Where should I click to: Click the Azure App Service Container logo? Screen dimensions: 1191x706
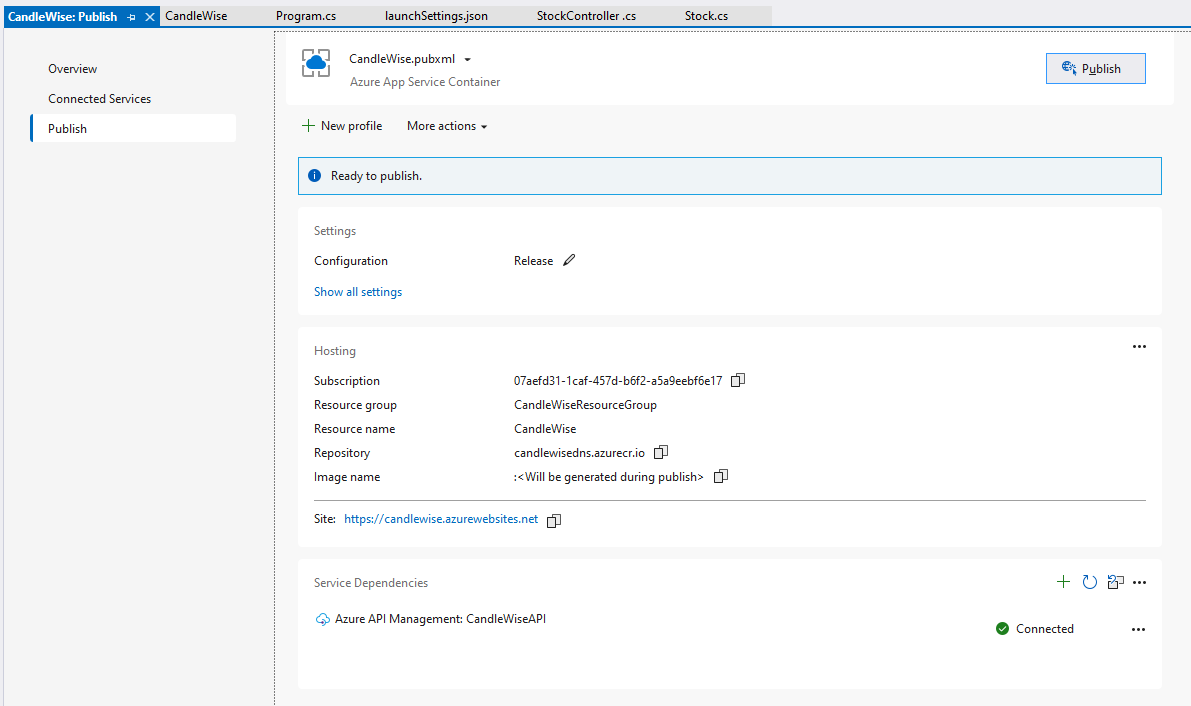point(316,63)
